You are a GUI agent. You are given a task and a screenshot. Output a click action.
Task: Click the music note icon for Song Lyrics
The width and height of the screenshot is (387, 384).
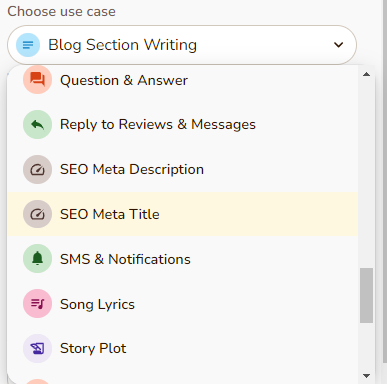coord(37,304)
